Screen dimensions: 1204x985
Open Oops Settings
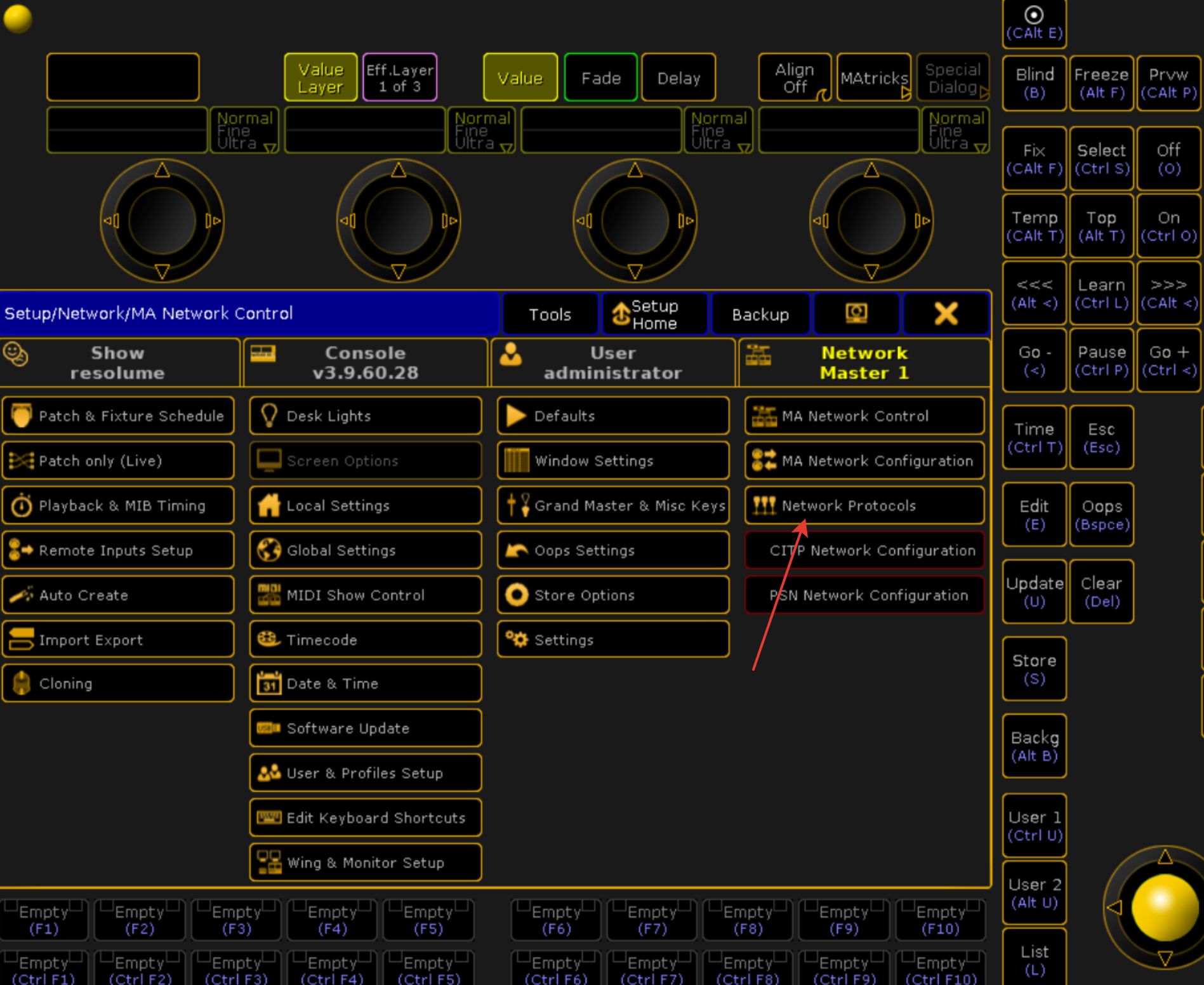point(613,550)
